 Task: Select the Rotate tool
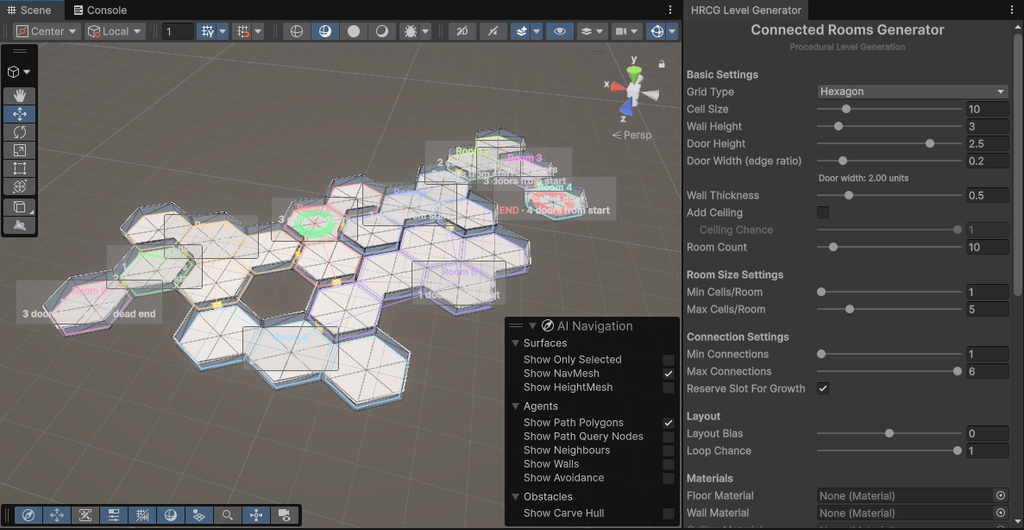20,132
